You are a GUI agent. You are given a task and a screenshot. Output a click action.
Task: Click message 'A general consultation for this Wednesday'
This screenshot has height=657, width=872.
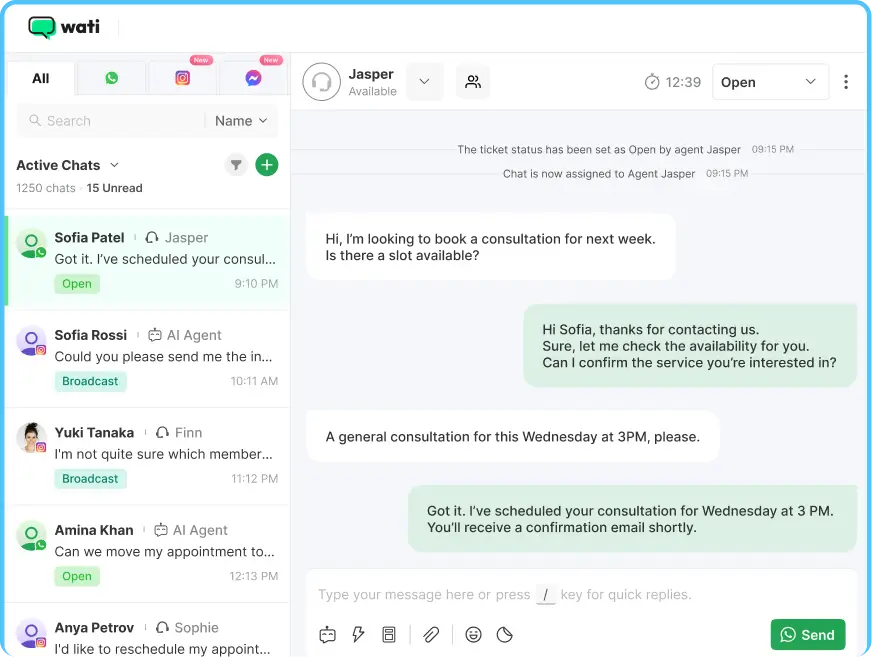[x=513, y=437]
